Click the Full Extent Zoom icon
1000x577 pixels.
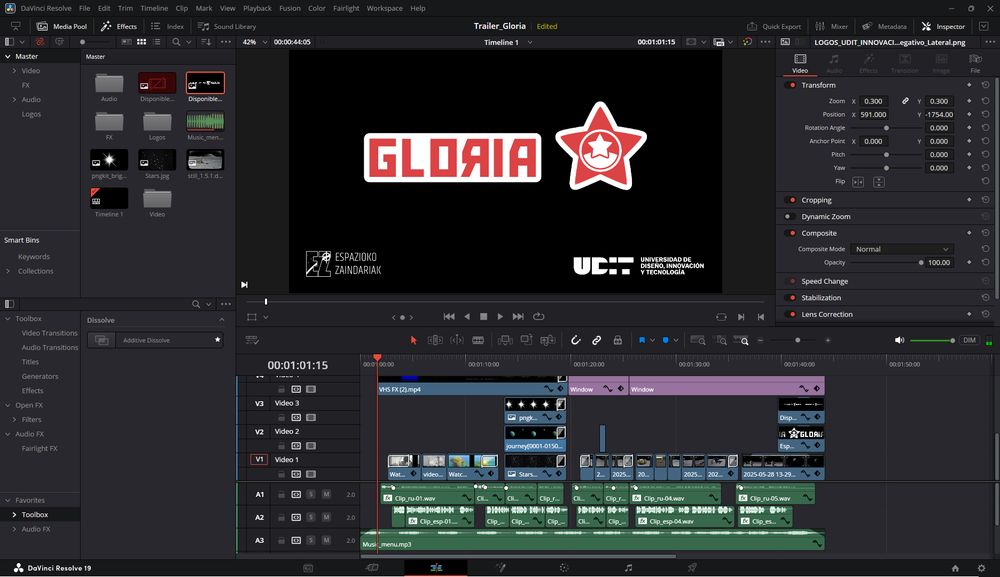click(698, 340)
